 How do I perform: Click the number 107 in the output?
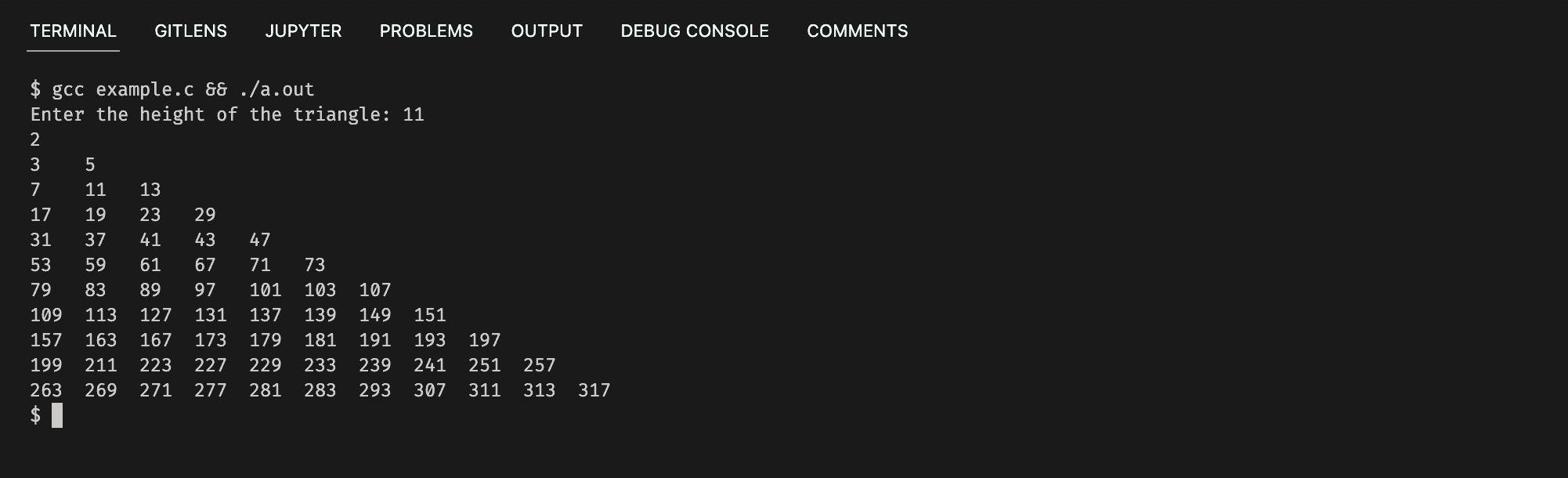[375, 290]
